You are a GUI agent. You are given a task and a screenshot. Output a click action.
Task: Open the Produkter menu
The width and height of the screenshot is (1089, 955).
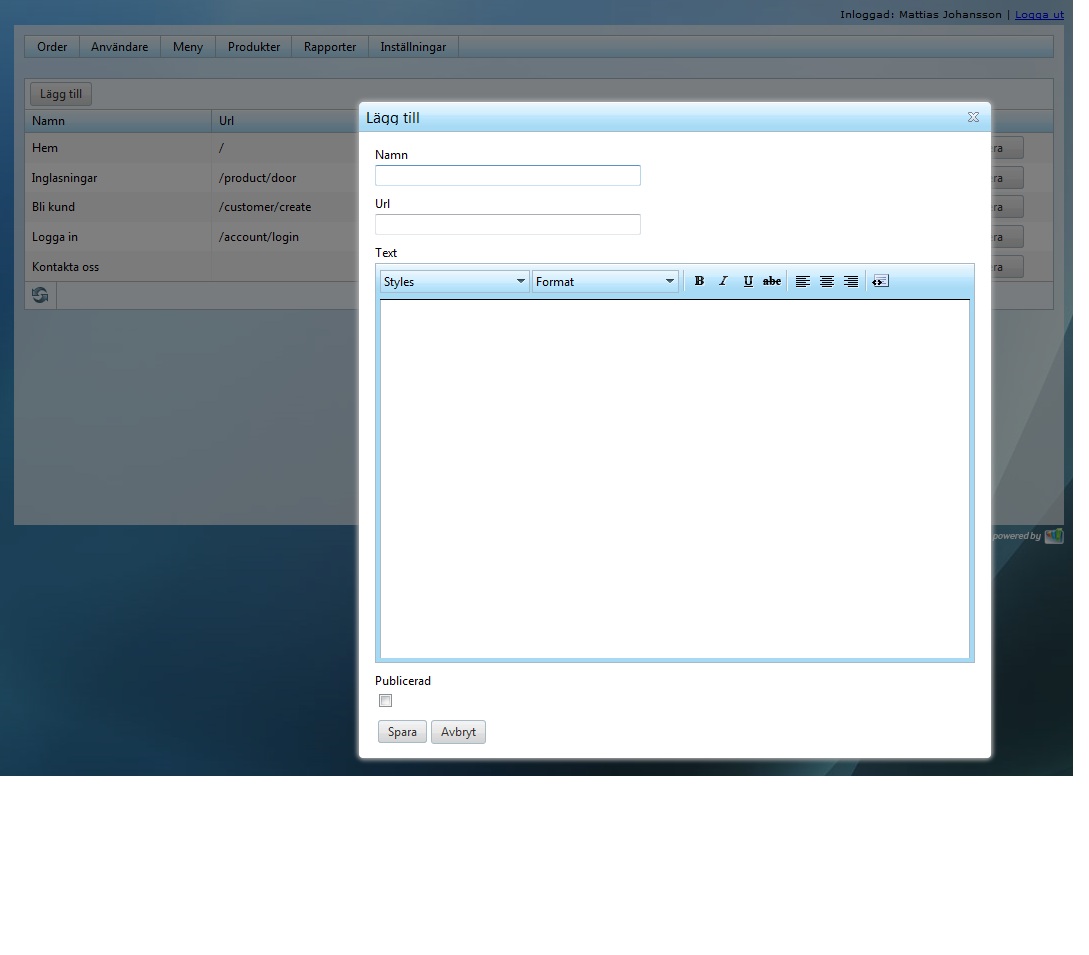tap(253, 47)
